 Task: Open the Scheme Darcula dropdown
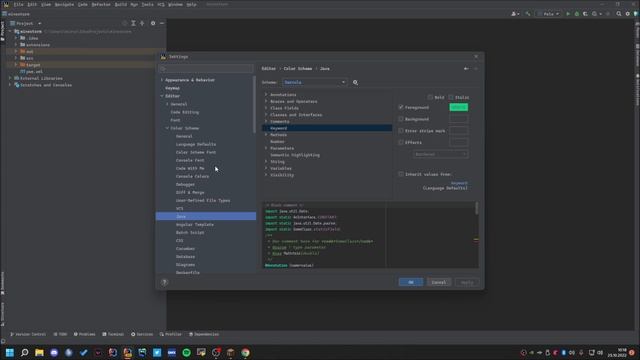(x=315, y=82)
